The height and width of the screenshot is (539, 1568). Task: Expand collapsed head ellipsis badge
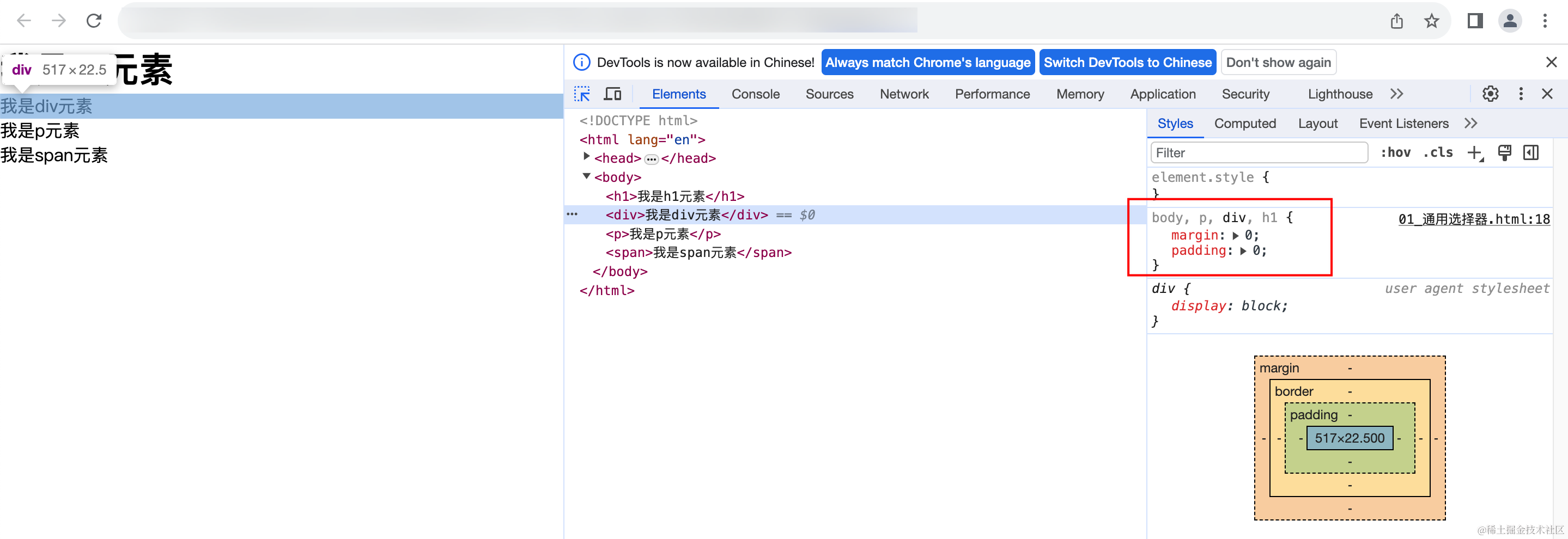point(651,160)
